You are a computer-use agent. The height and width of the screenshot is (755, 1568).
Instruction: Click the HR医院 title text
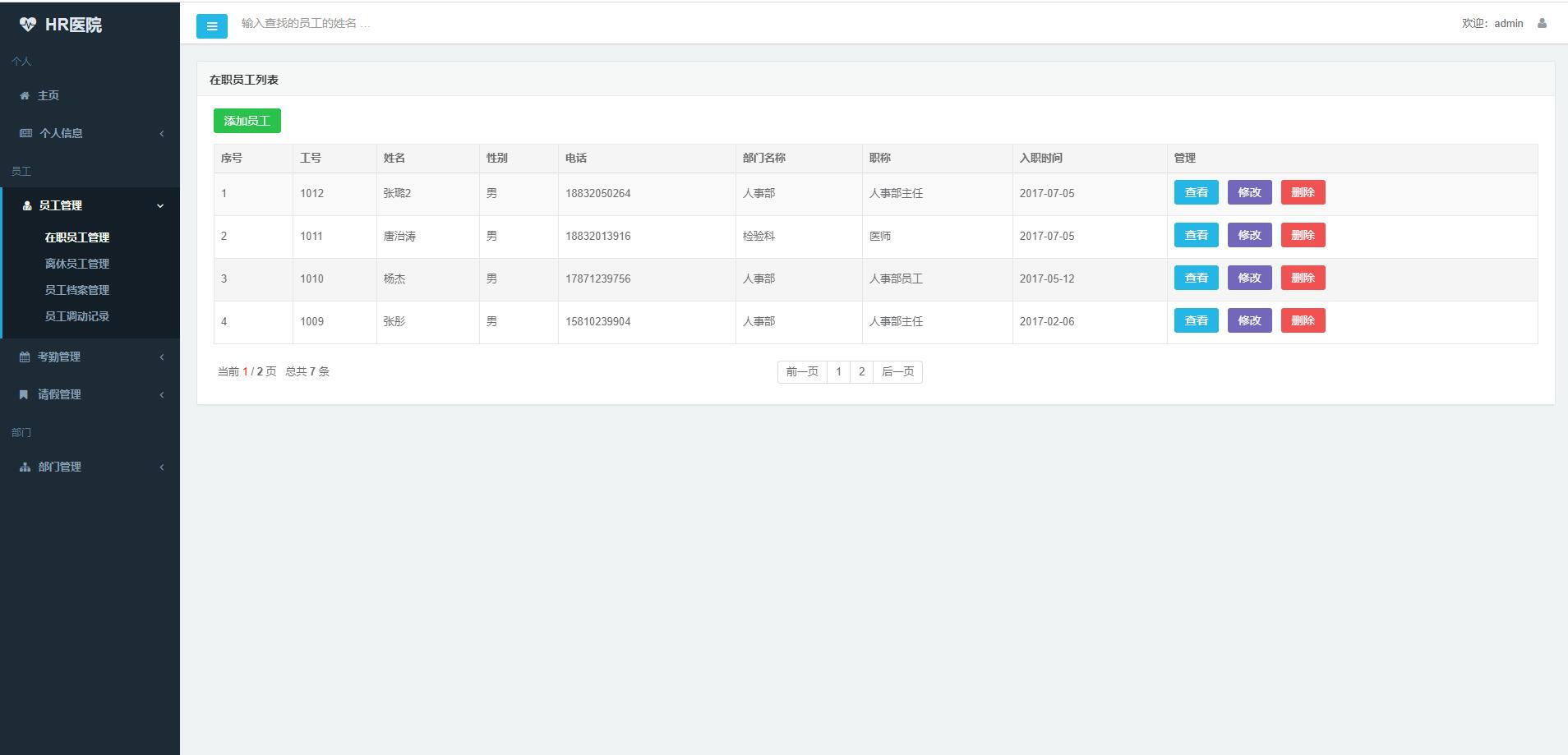(73, 25)
